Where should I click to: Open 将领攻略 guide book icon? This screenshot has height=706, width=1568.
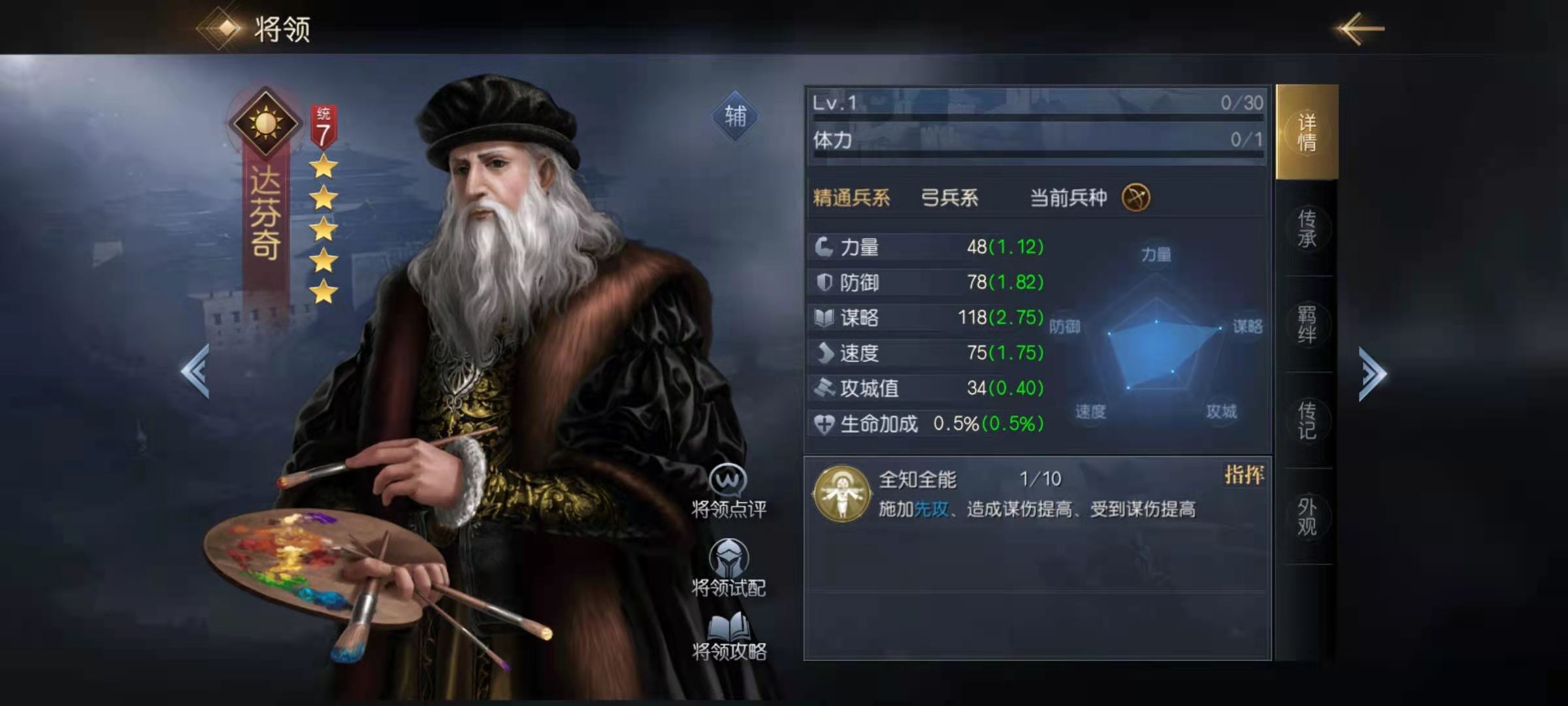pos(728,627)
